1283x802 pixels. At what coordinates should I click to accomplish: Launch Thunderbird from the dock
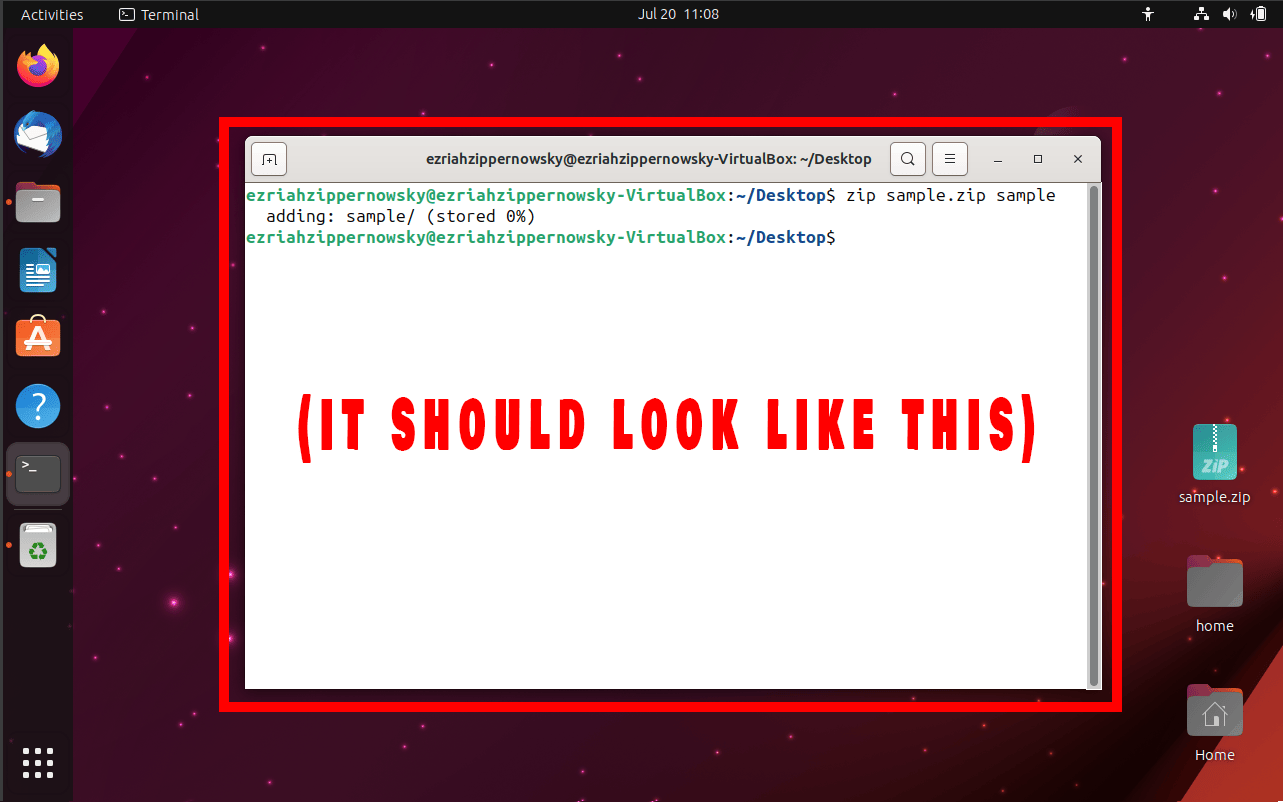37,133
